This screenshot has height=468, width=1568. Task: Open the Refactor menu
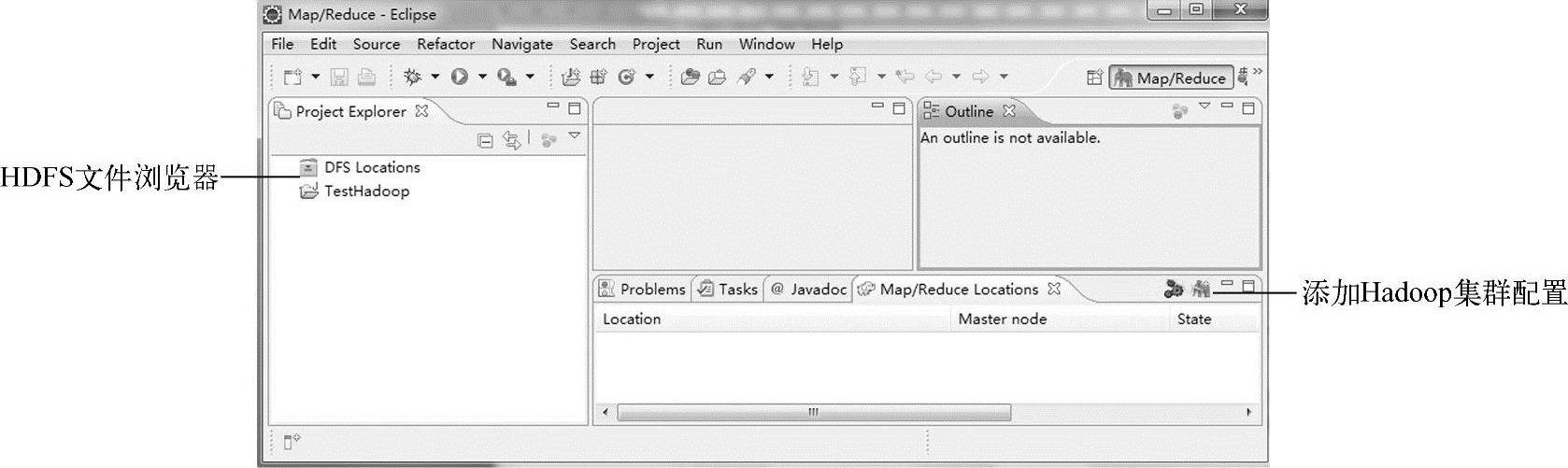pyautogui.click(x=446, y=44)
